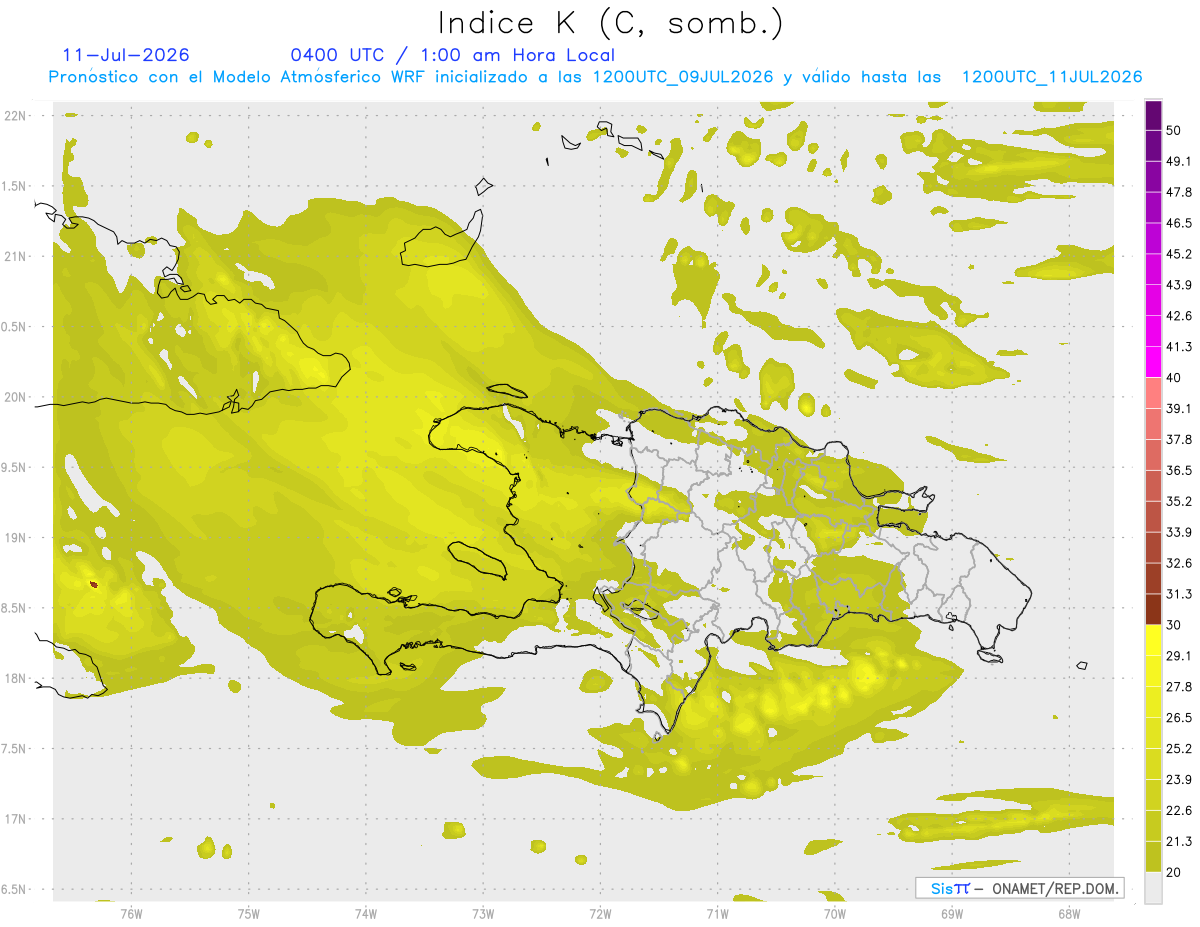1200x927 pixels.
Task: Click the '41.3' color scale value
Action: 1179,347
